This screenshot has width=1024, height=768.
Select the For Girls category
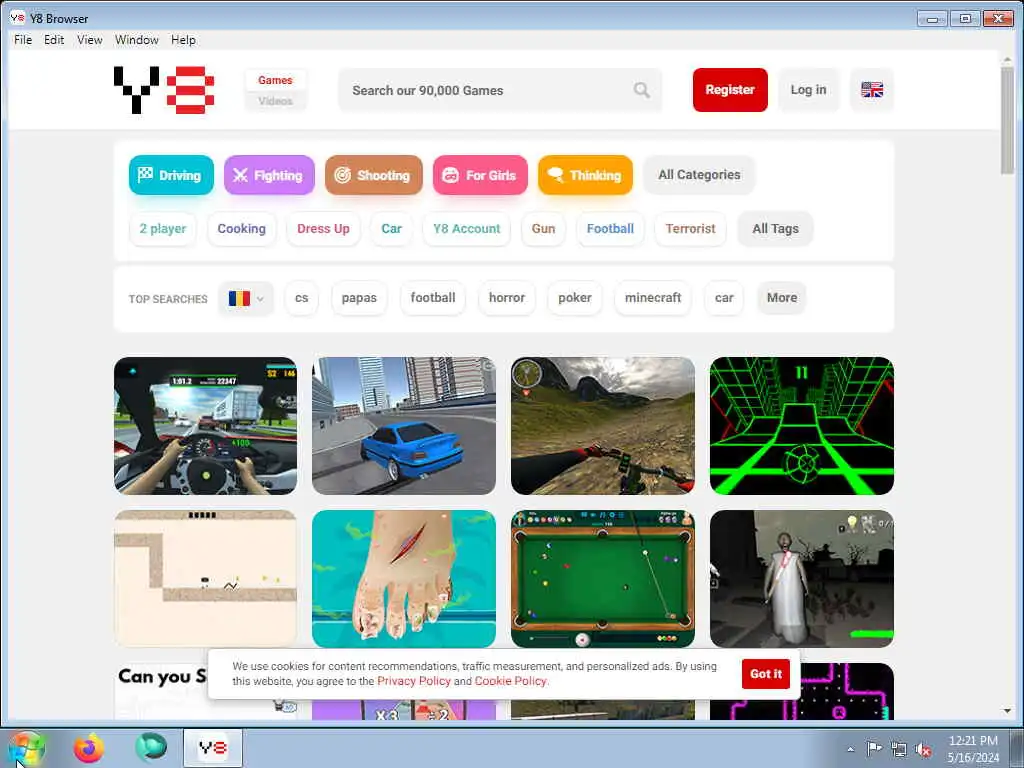coord(480,175)
